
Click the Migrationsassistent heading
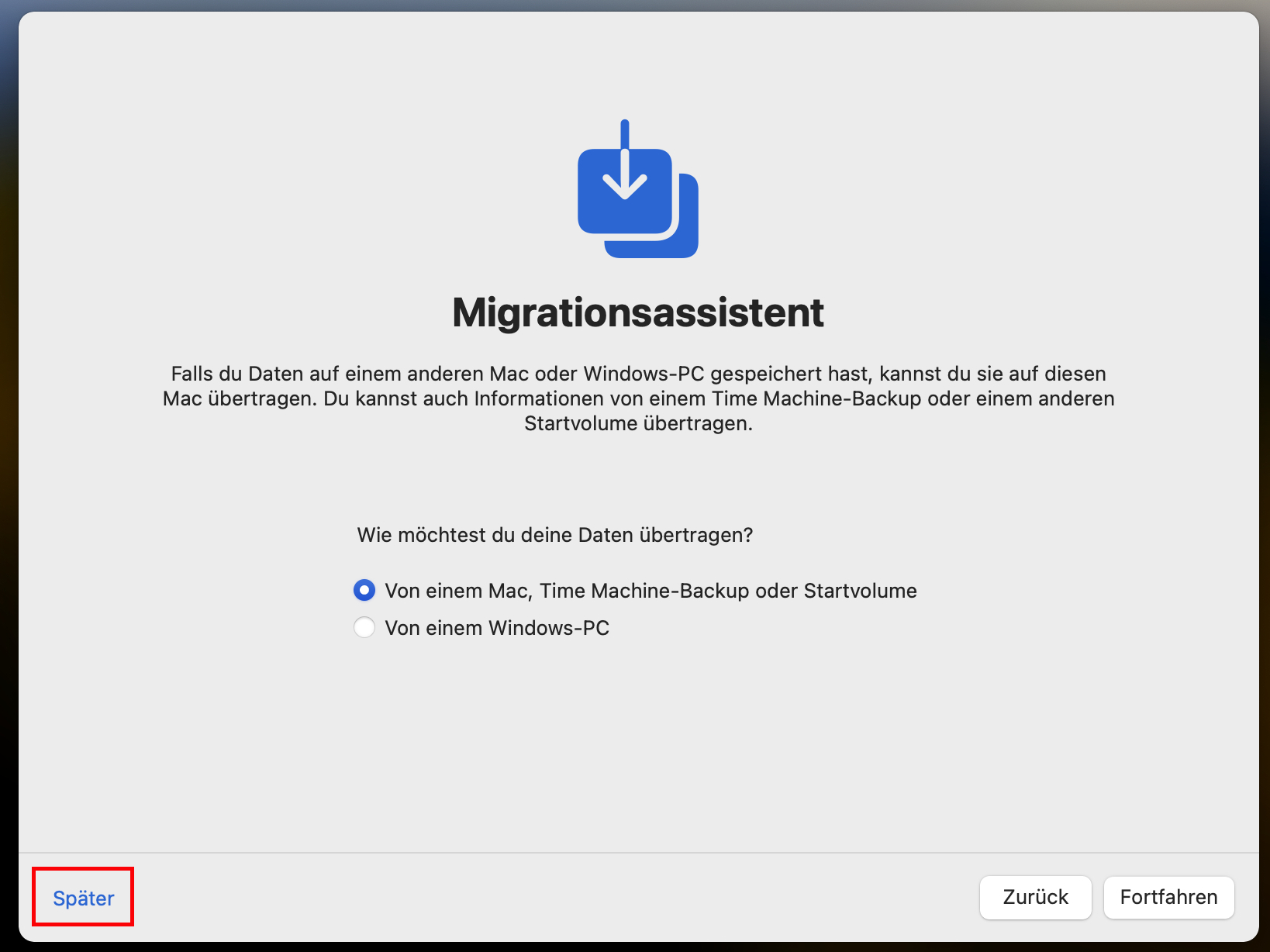click(637, 312)
